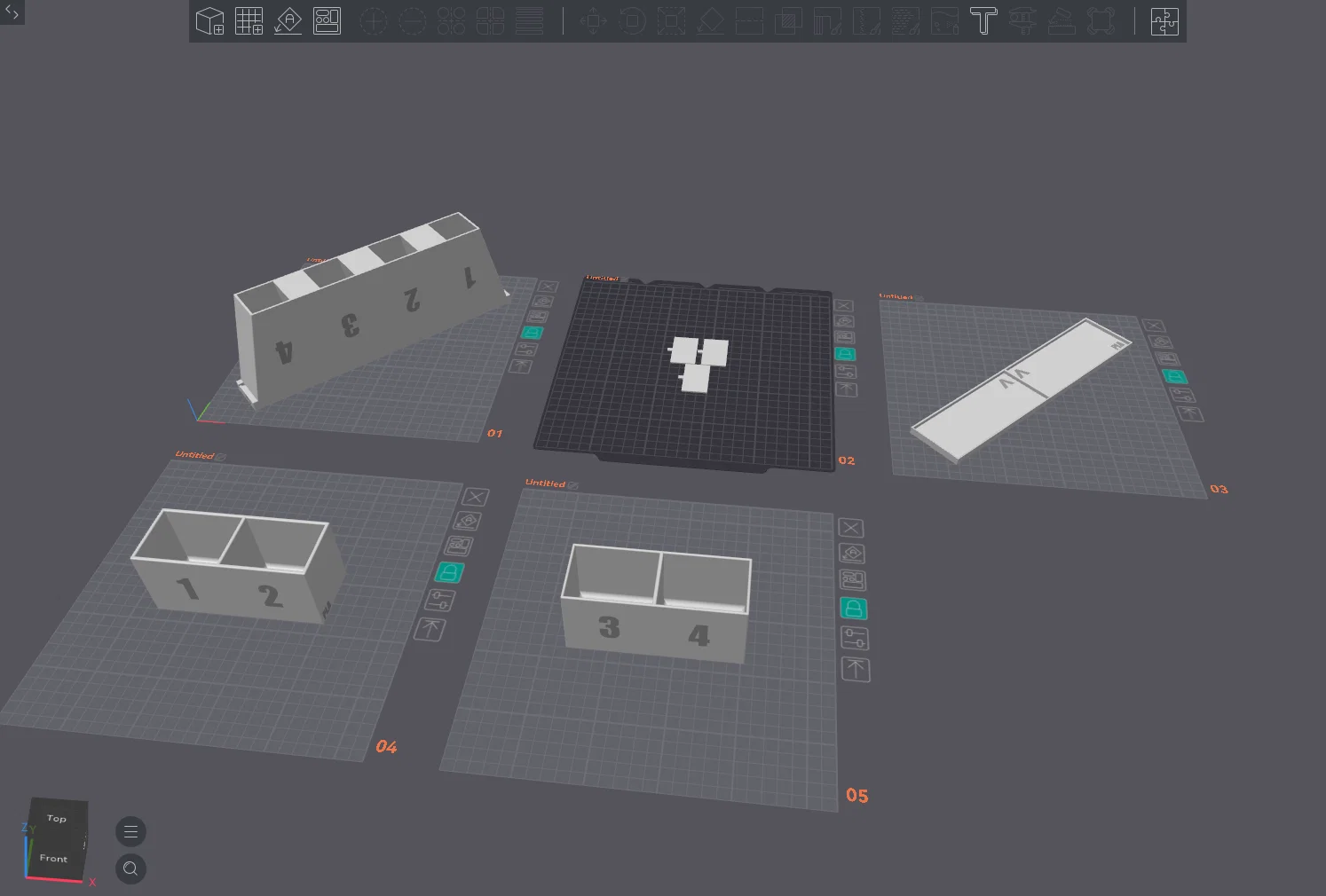Image resolution: width=1326 pixels, height=896 pixels.
Task: Click the Add model cube icon
Action: click(x=209, y=20)
